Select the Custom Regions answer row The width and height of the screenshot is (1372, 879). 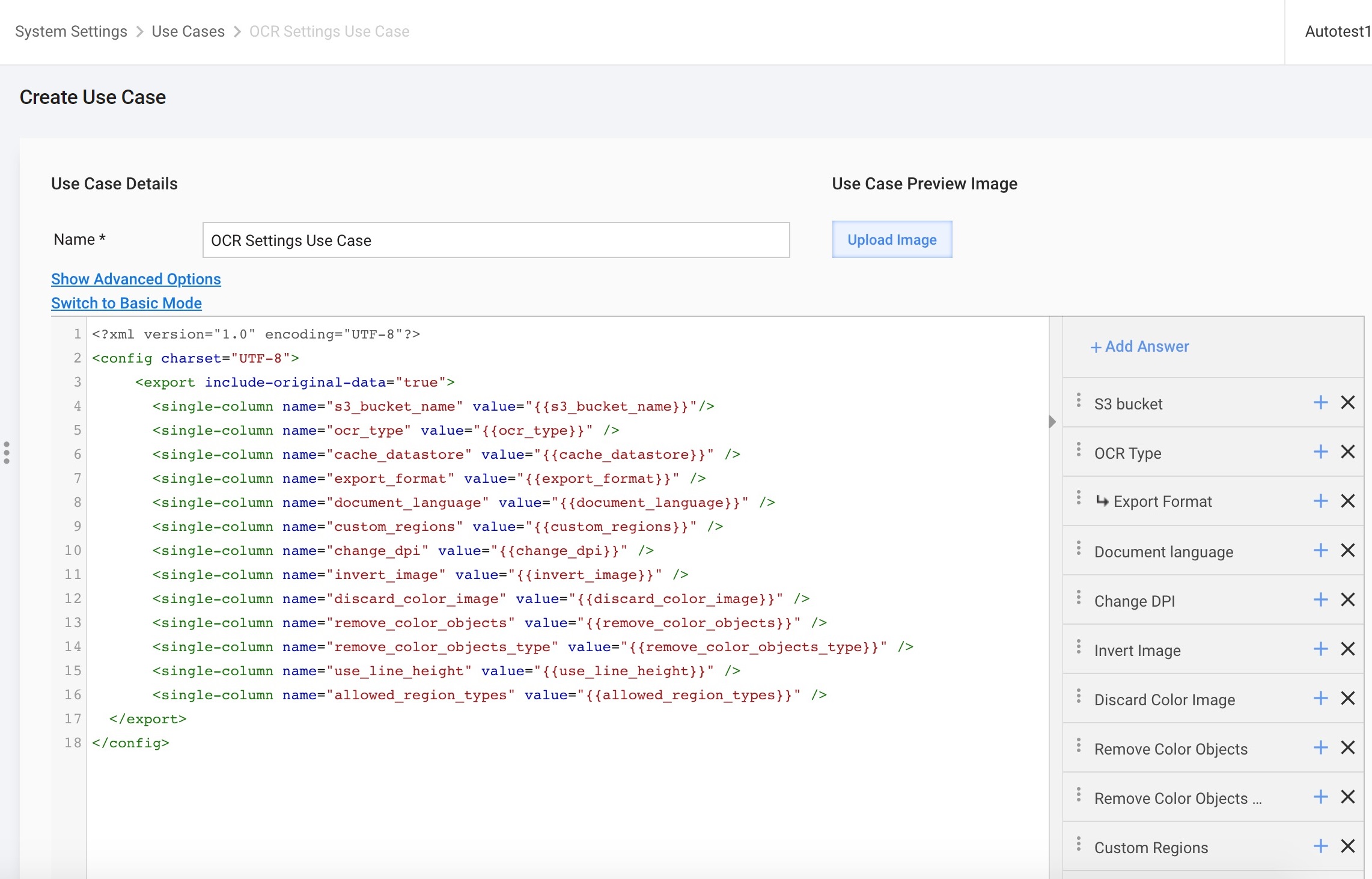[1213, 847]
